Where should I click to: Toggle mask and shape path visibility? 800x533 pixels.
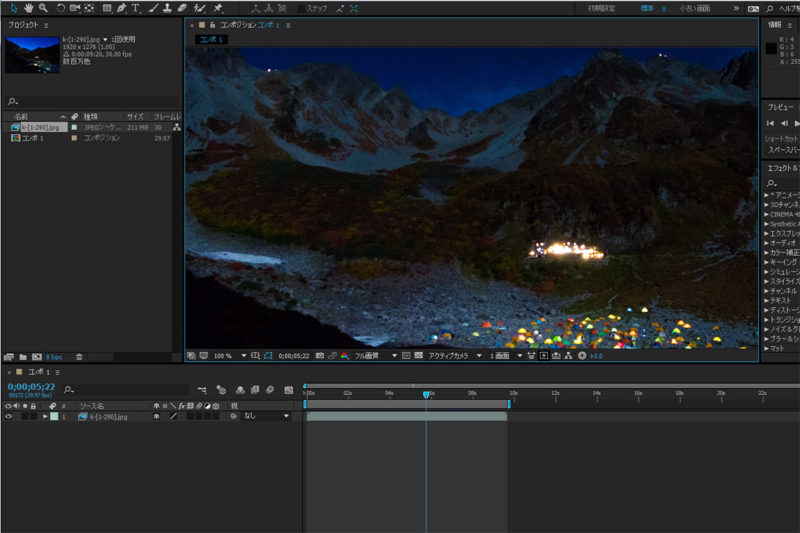coord(268,356)
